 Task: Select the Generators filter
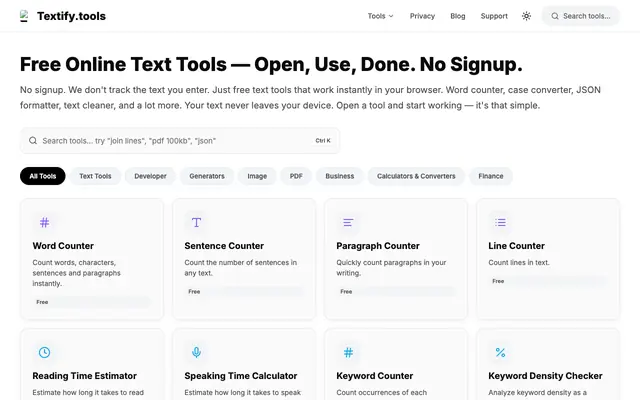[x=207, y=176]
